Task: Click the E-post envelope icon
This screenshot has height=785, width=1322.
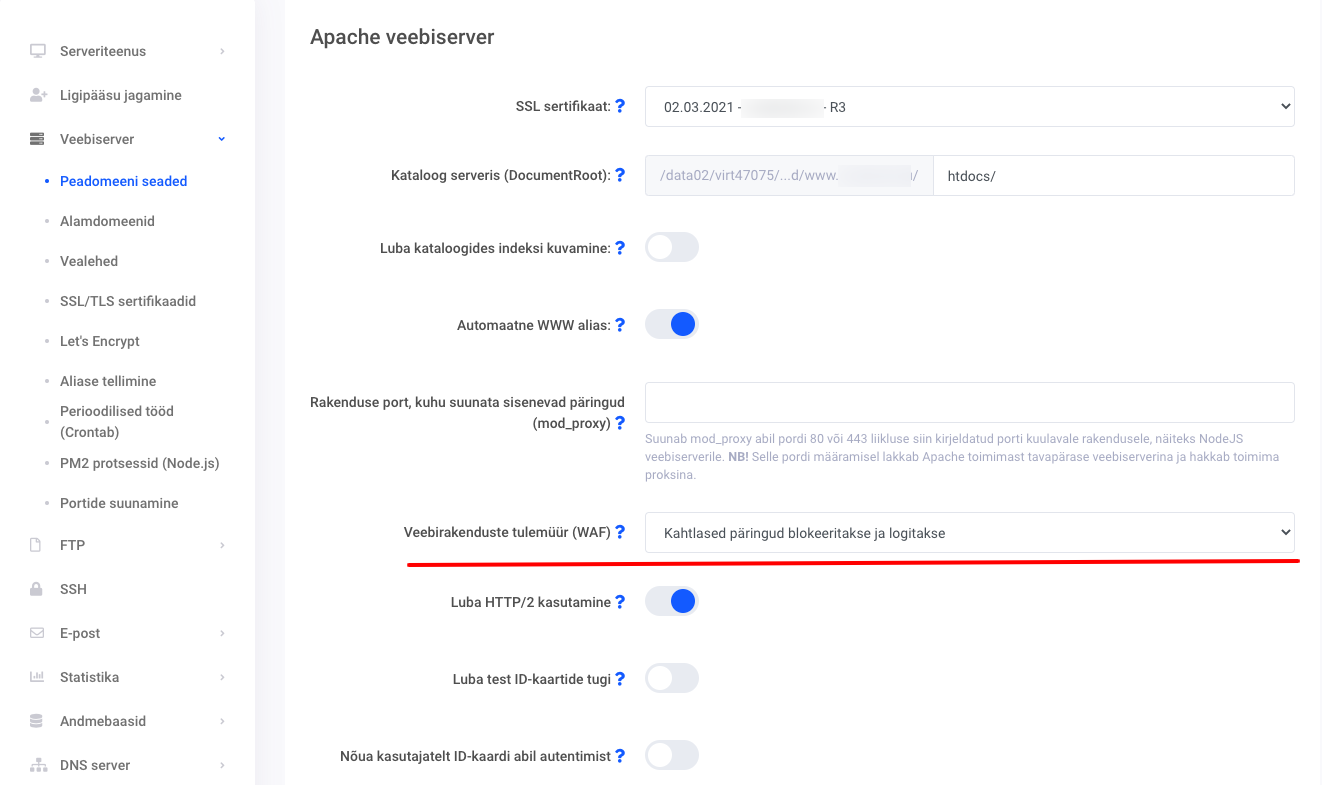Action: (38, 633)
